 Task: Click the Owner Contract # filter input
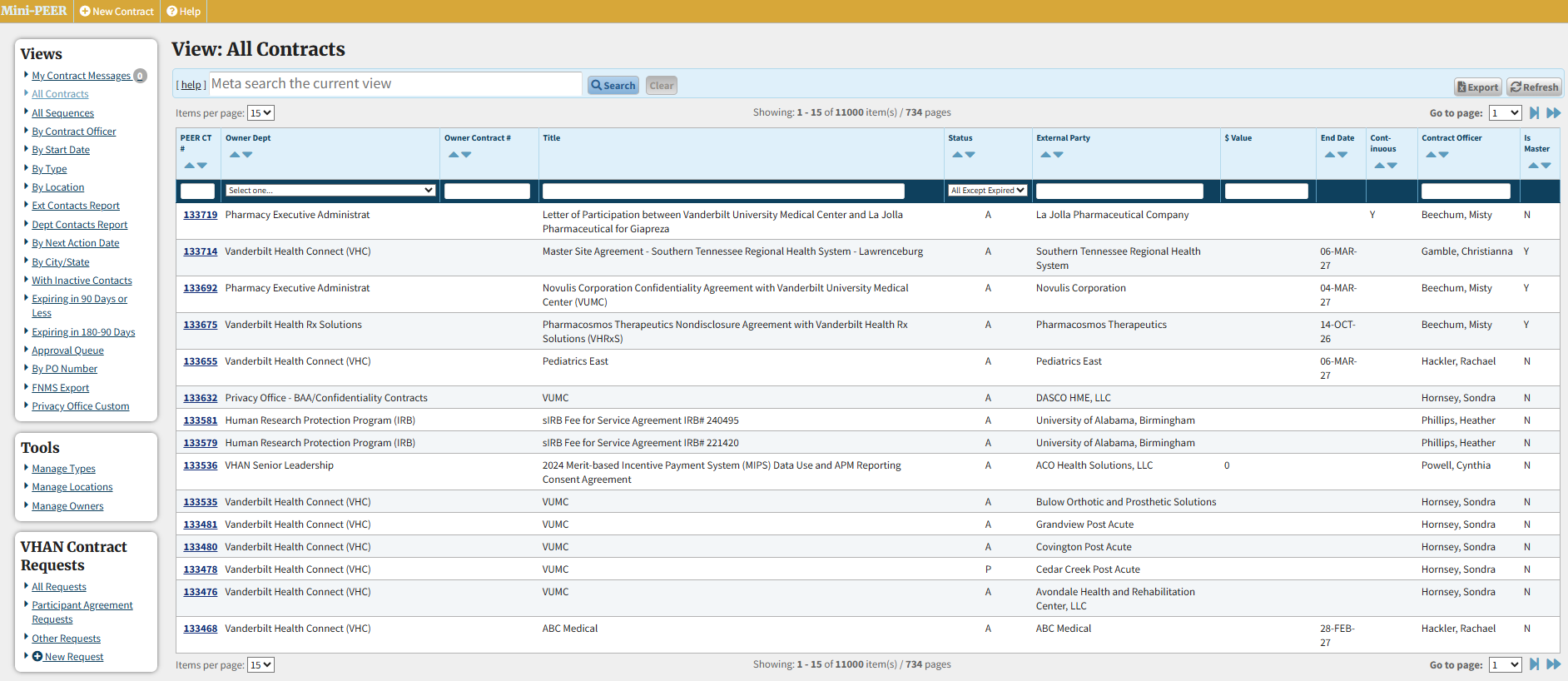click(x=487, y=191)
